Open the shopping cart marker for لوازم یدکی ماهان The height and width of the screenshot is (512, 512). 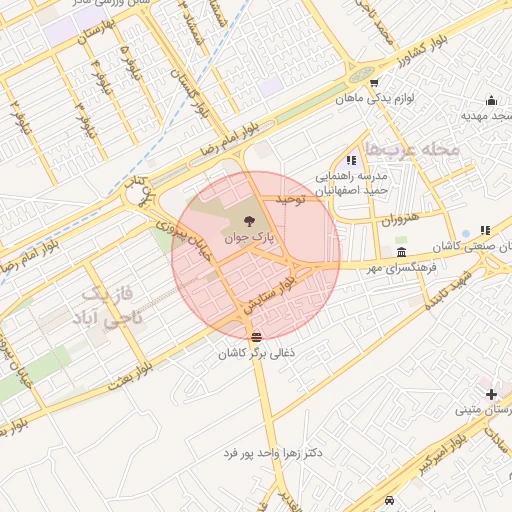point(374,83)
